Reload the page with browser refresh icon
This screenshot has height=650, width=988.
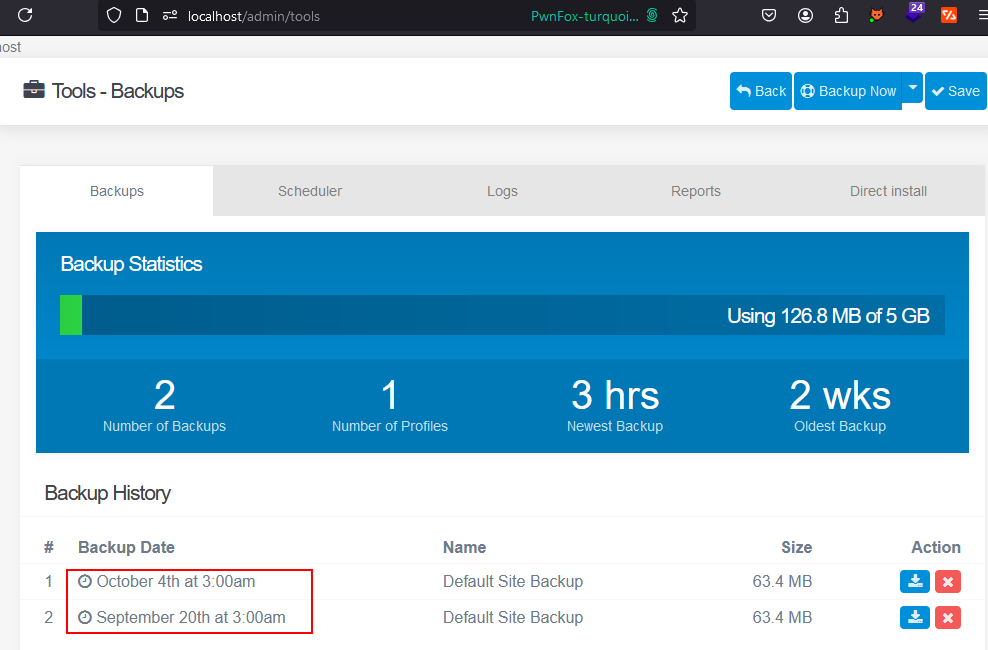[x=25, y=15]
